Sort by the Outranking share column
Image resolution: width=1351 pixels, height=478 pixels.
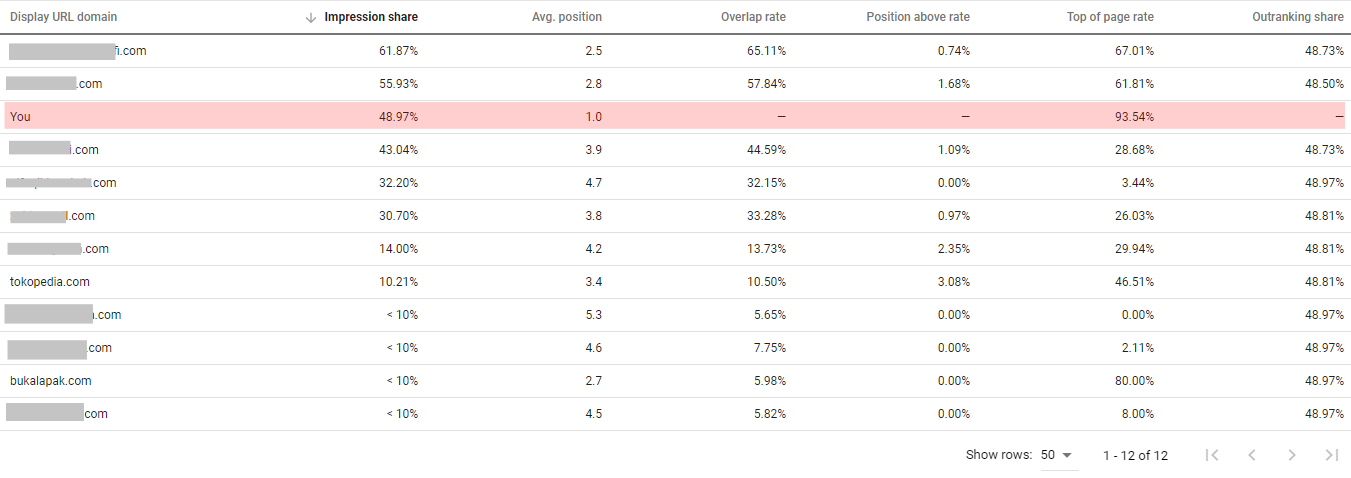pos(1298,17)
